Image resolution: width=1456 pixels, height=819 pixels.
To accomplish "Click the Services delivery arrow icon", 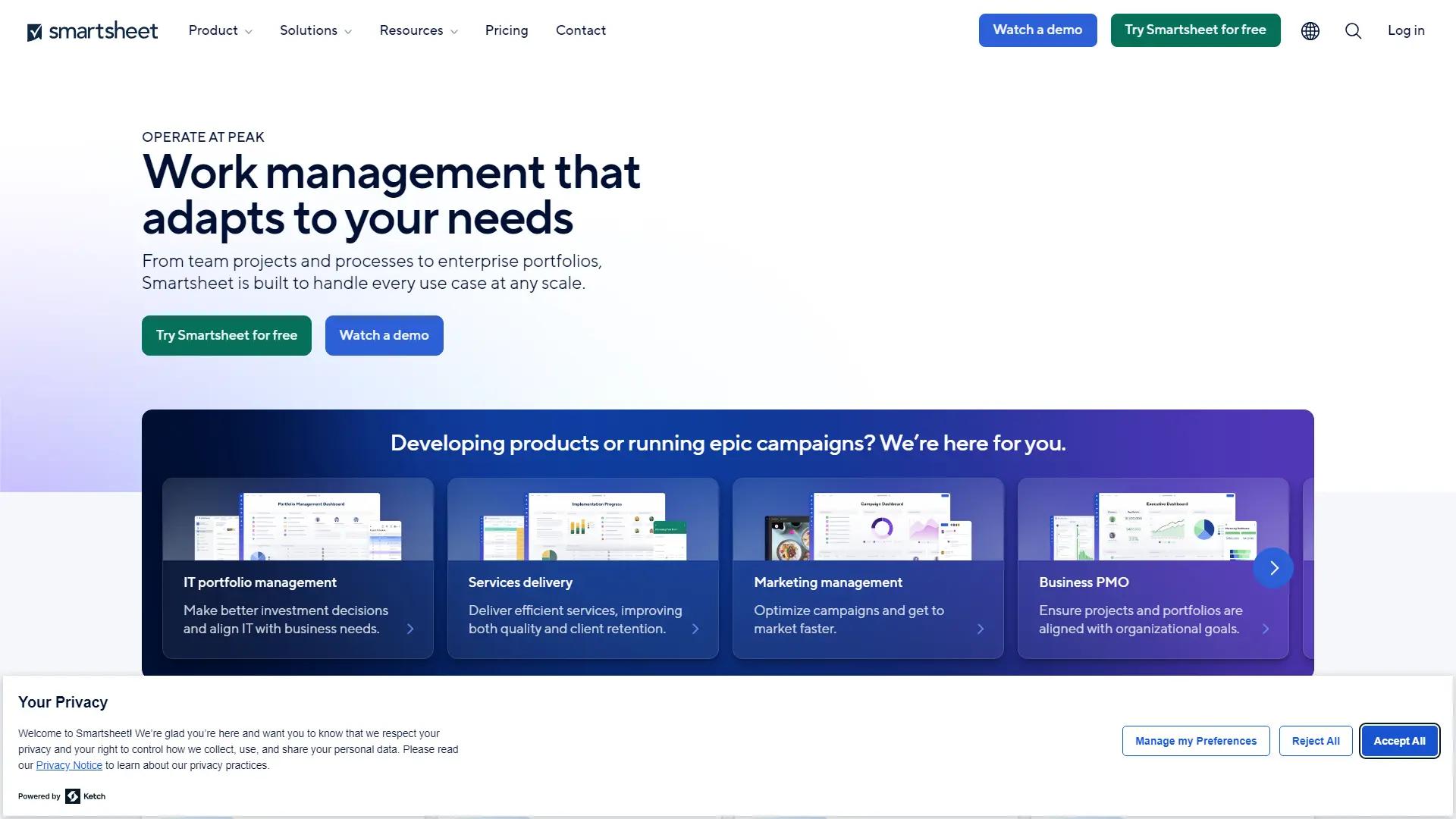I will 695,628.
